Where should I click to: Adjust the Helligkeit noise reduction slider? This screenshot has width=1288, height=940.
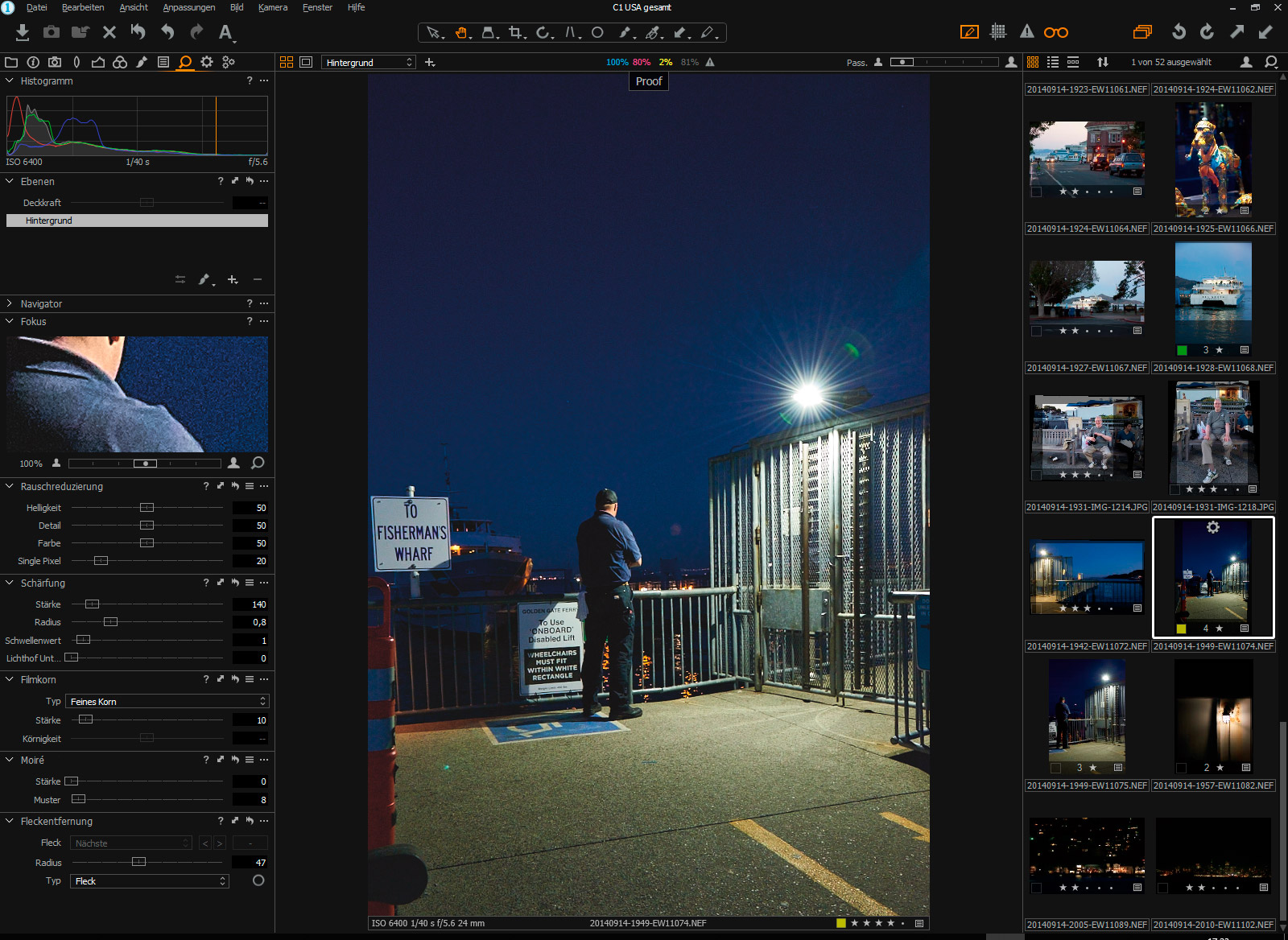click(x=147, y=508)
